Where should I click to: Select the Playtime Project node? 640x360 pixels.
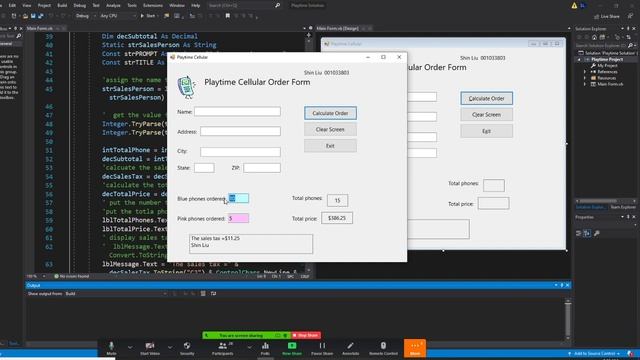pyautogui.click(x=607, y=59)
